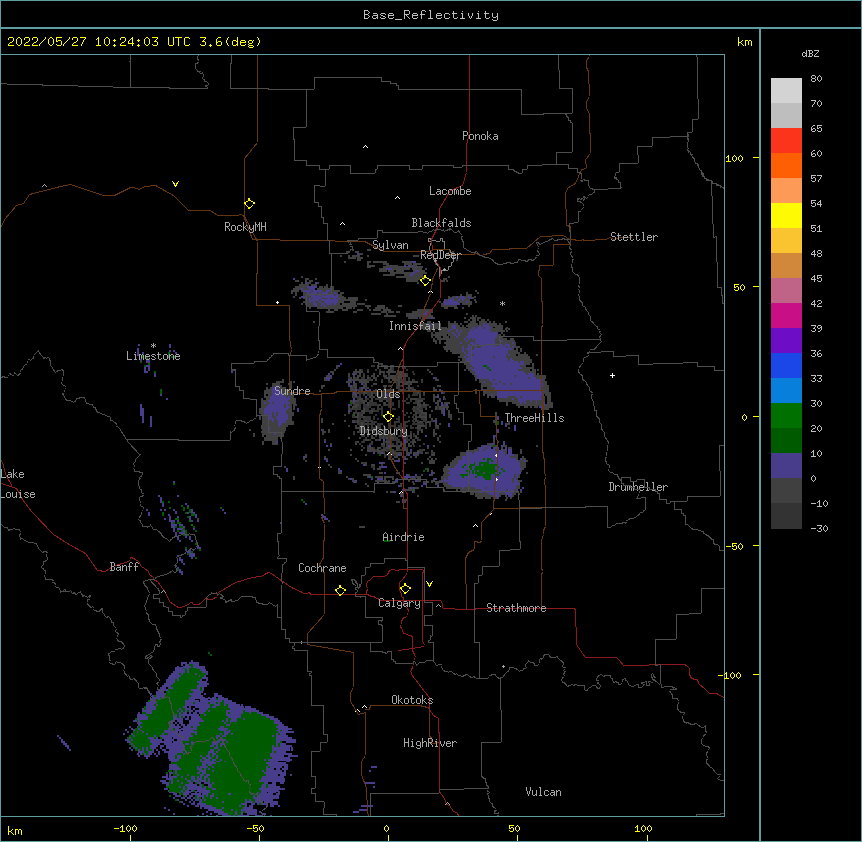Viewport: 862px width, 842px height.
Task: Click the Cochrane label
Action: (322, 568)
